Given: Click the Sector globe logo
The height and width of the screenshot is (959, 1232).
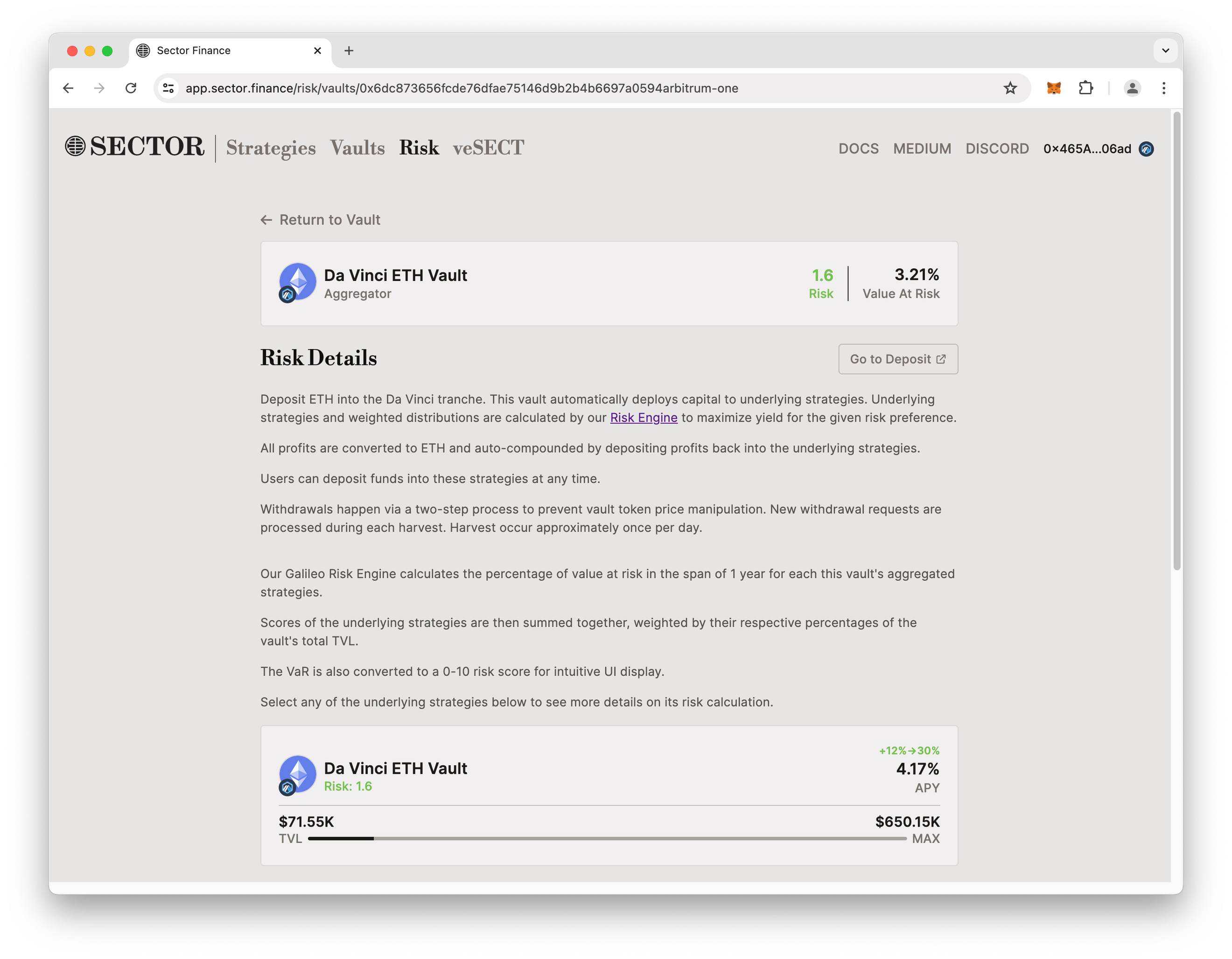Looking at the screenshot, I should 75,146.
